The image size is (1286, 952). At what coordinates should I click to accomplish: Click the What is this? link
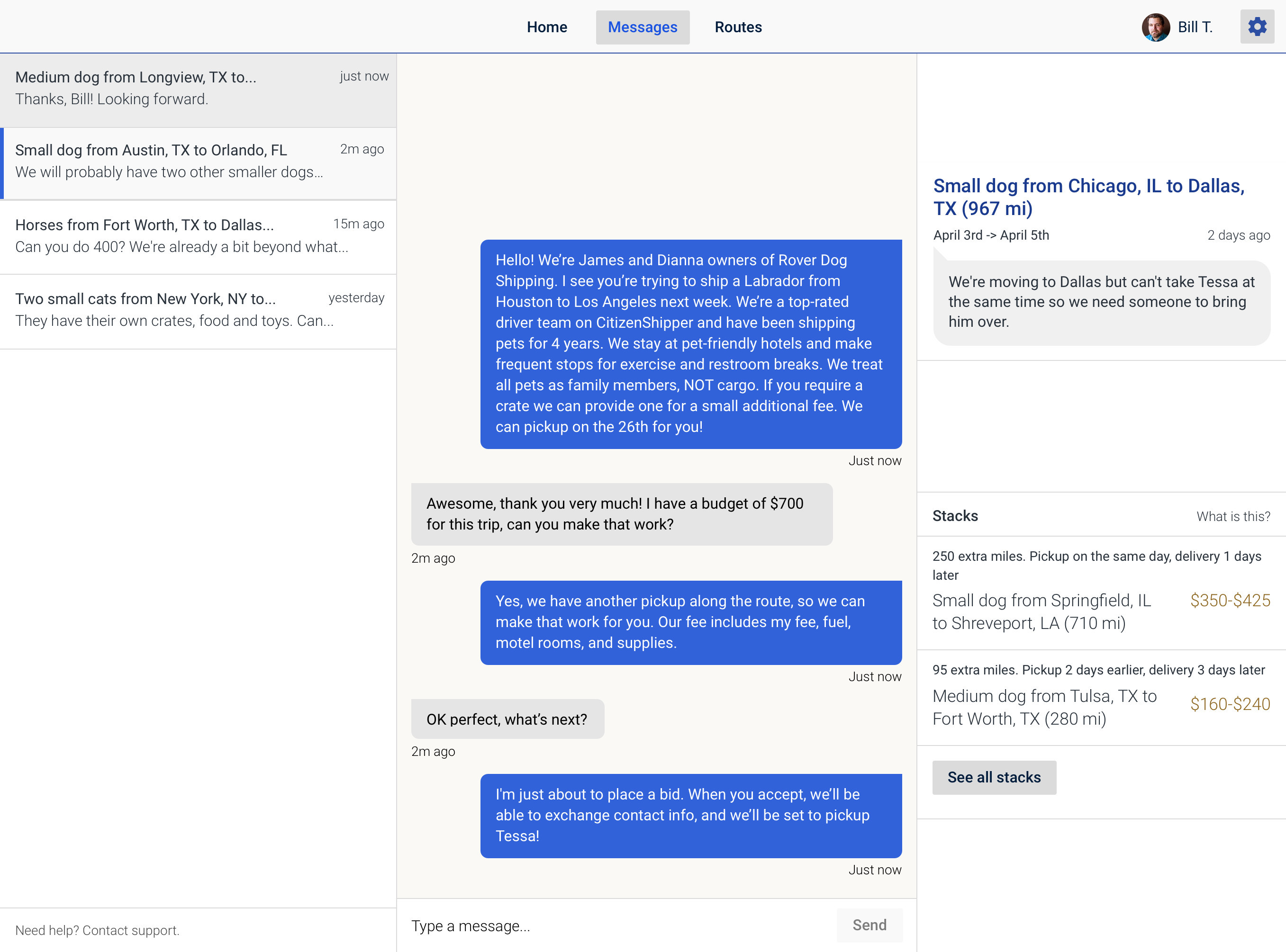tap(1233, 516)
